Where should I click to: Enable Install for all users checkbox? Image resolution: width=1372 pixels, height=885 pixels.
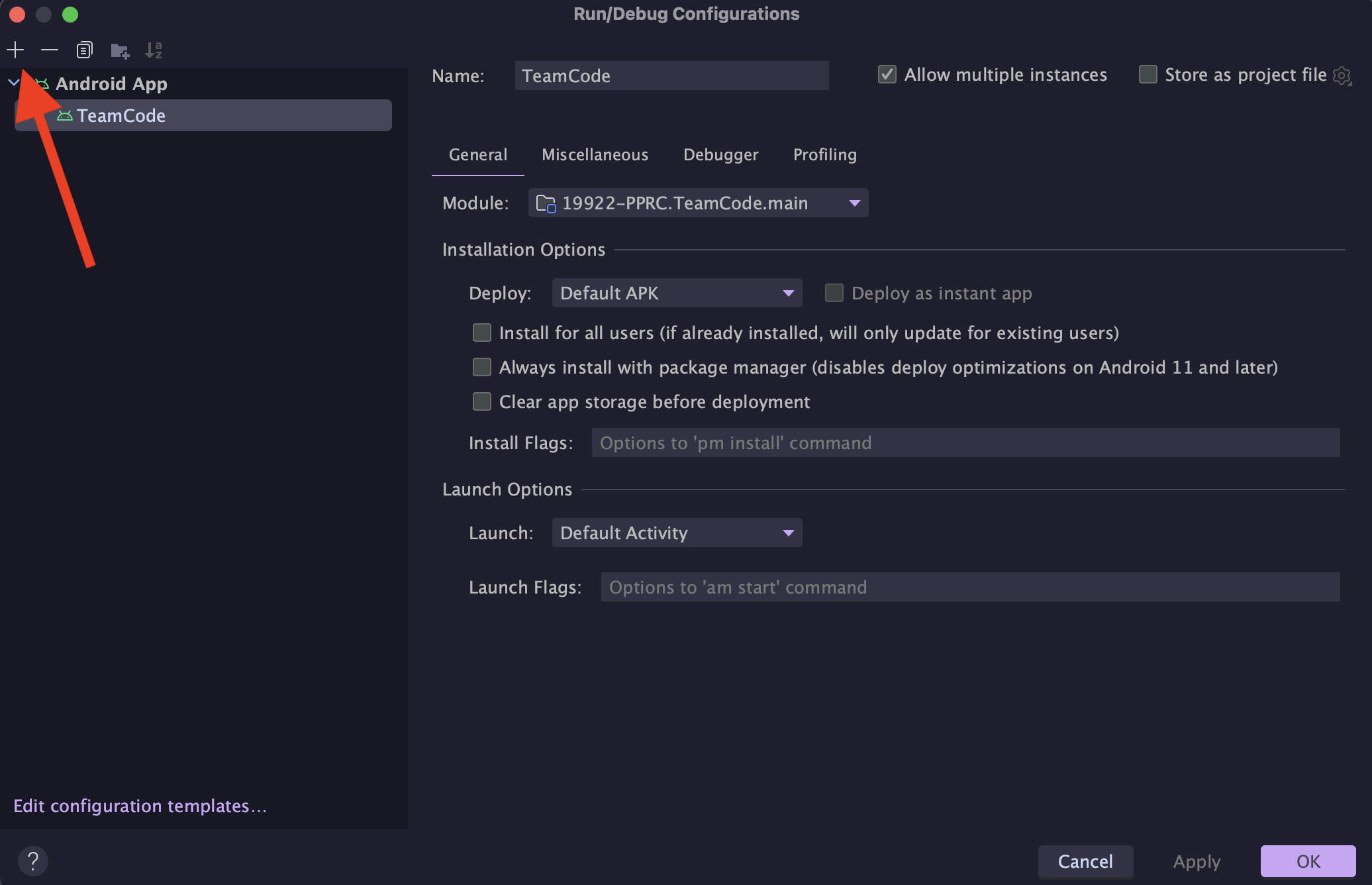pyautogui.click(x=480, y=332)
